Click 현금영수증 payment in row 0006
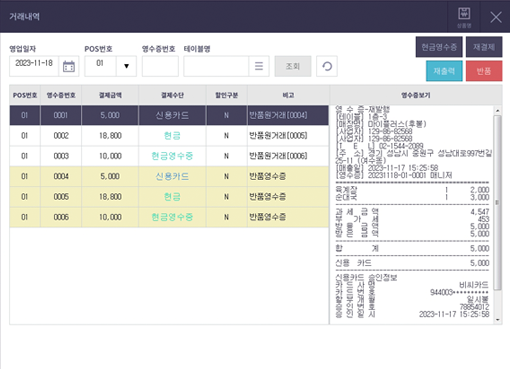Viewport: 510px width, 370px height. 172,217
